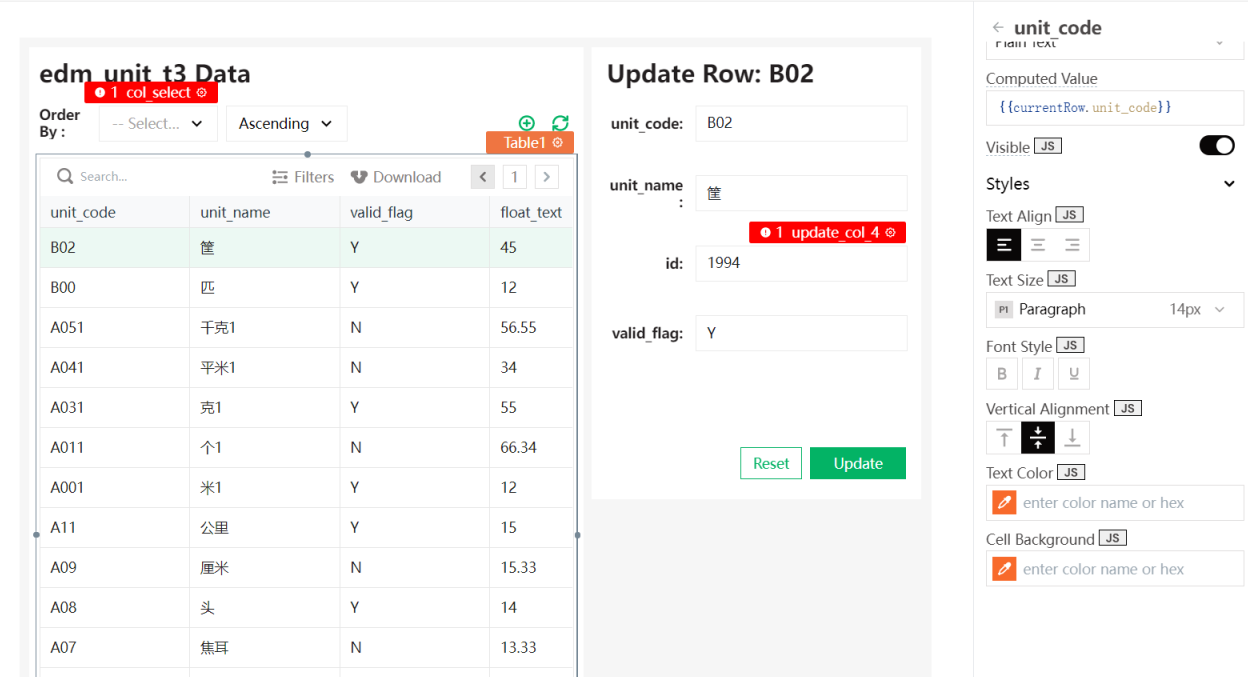Choose right text align icon
This screenshot has height=677, width=1248.
tap(1072, 245)
